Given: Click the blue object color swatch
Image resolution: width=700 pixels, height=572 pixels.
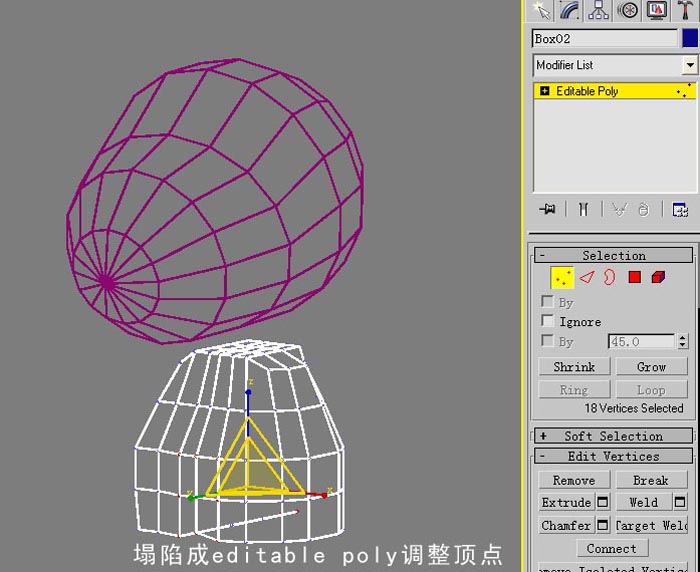Looking at the screenshot, I should point(690,38).
